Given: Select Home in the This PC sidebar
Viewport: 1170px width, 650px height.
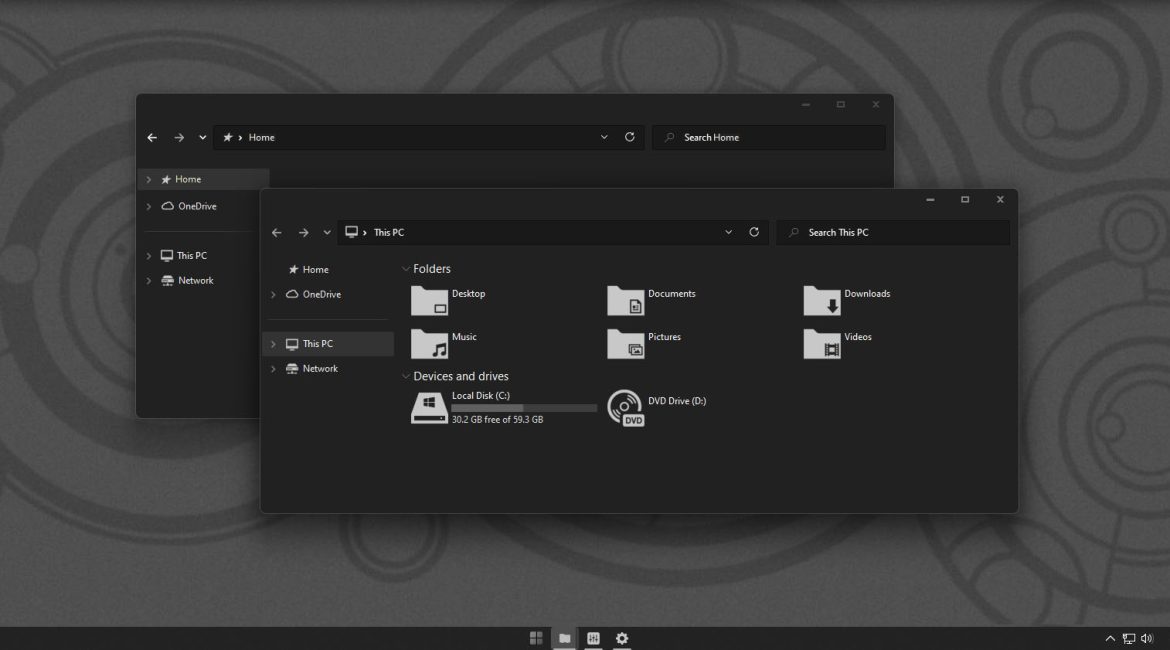Looking at the screenshot, I should [x=315, y=270].
